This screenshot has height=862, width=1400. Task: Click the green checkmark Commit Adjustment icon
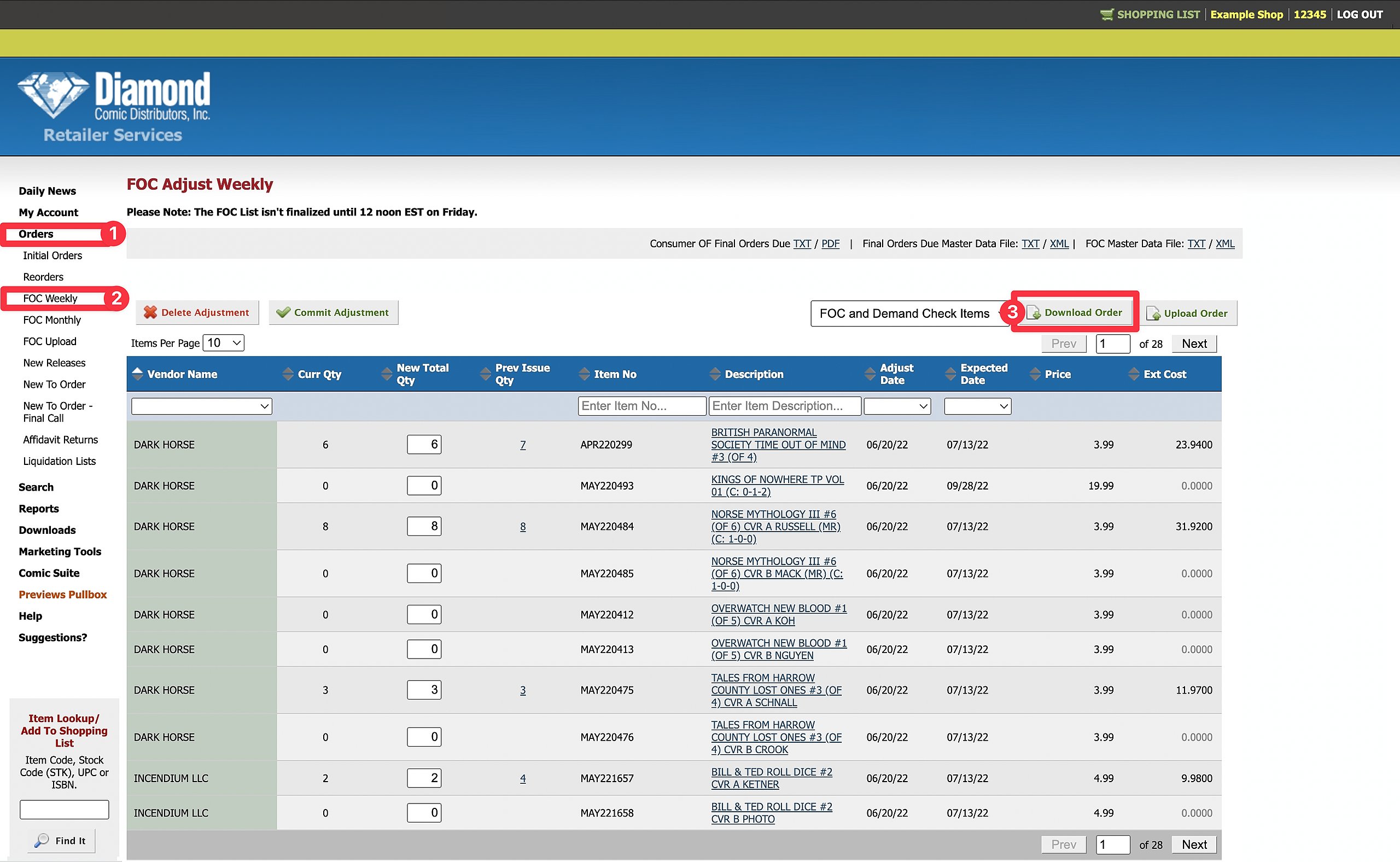(283, 312)
